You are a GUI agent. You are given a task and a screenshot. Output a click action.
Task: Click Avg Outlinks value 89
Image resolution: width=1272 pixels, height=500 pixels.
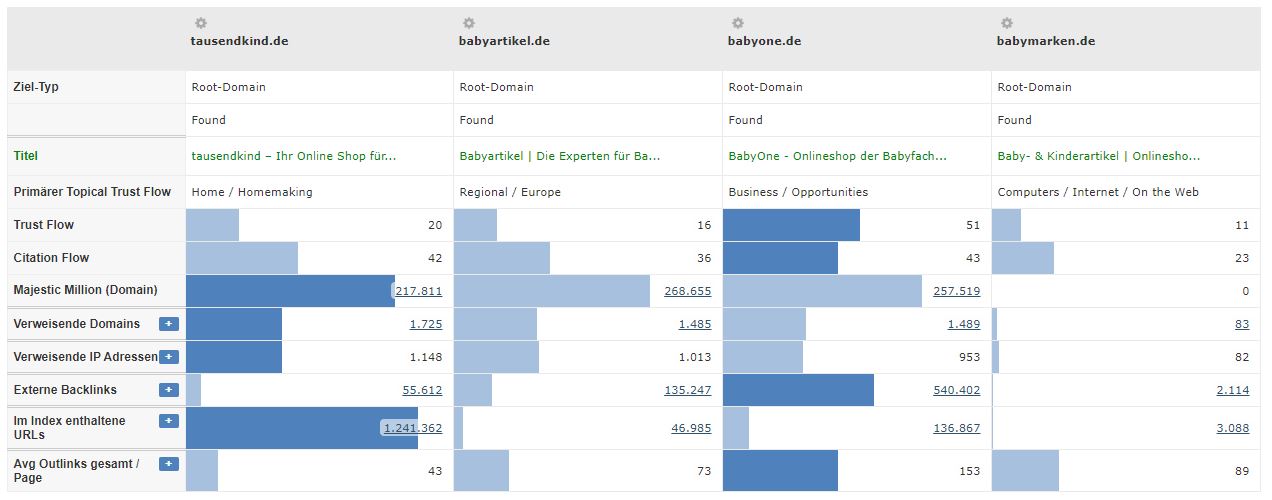click(1242, 471)
